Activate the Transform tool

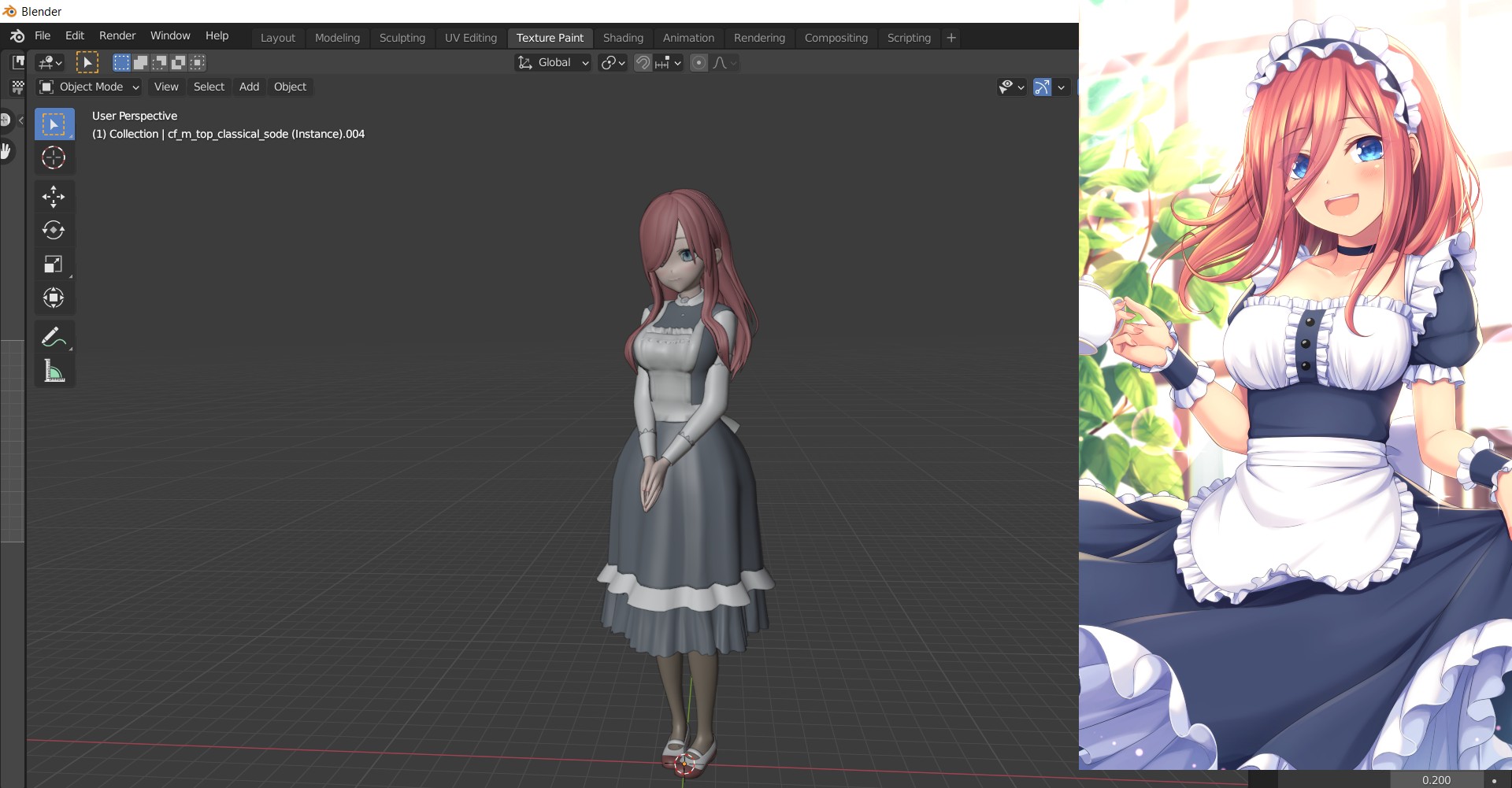(54, 298)
